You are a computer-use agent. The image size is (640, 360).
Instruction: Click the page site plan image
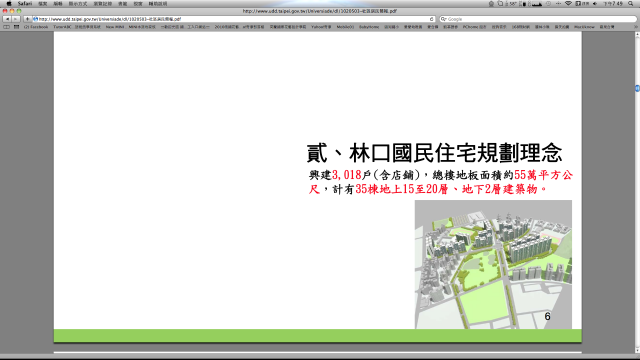click(493, 264)
